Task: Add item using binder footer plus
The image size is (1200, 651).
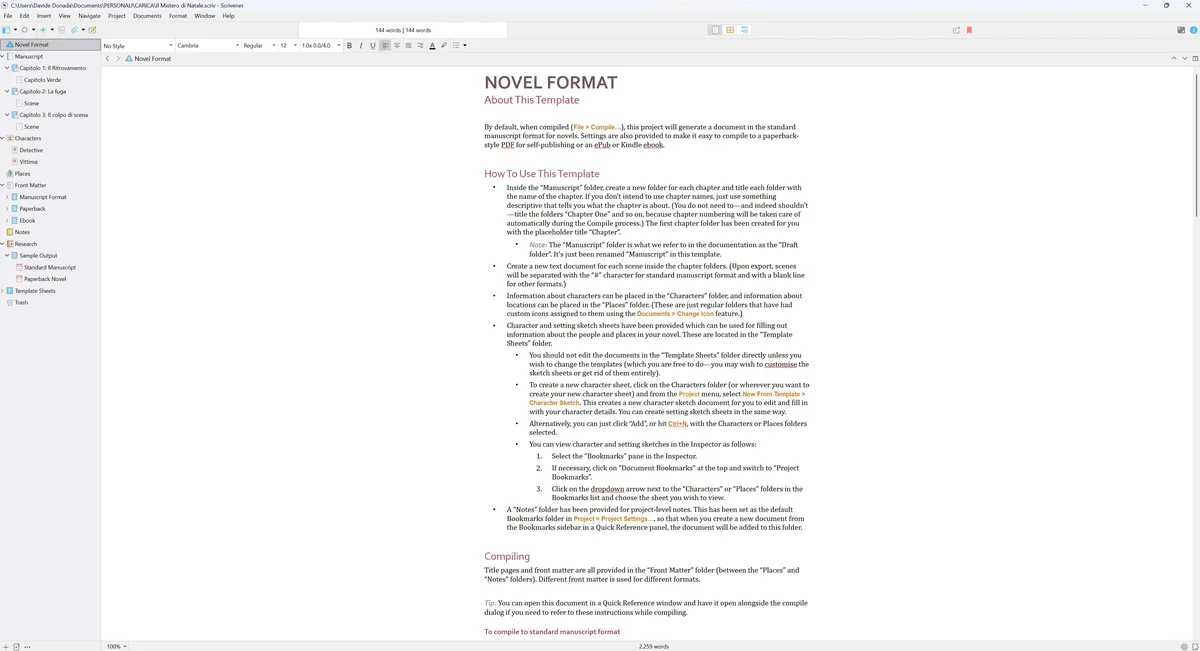Action: (x=5, y=646)
